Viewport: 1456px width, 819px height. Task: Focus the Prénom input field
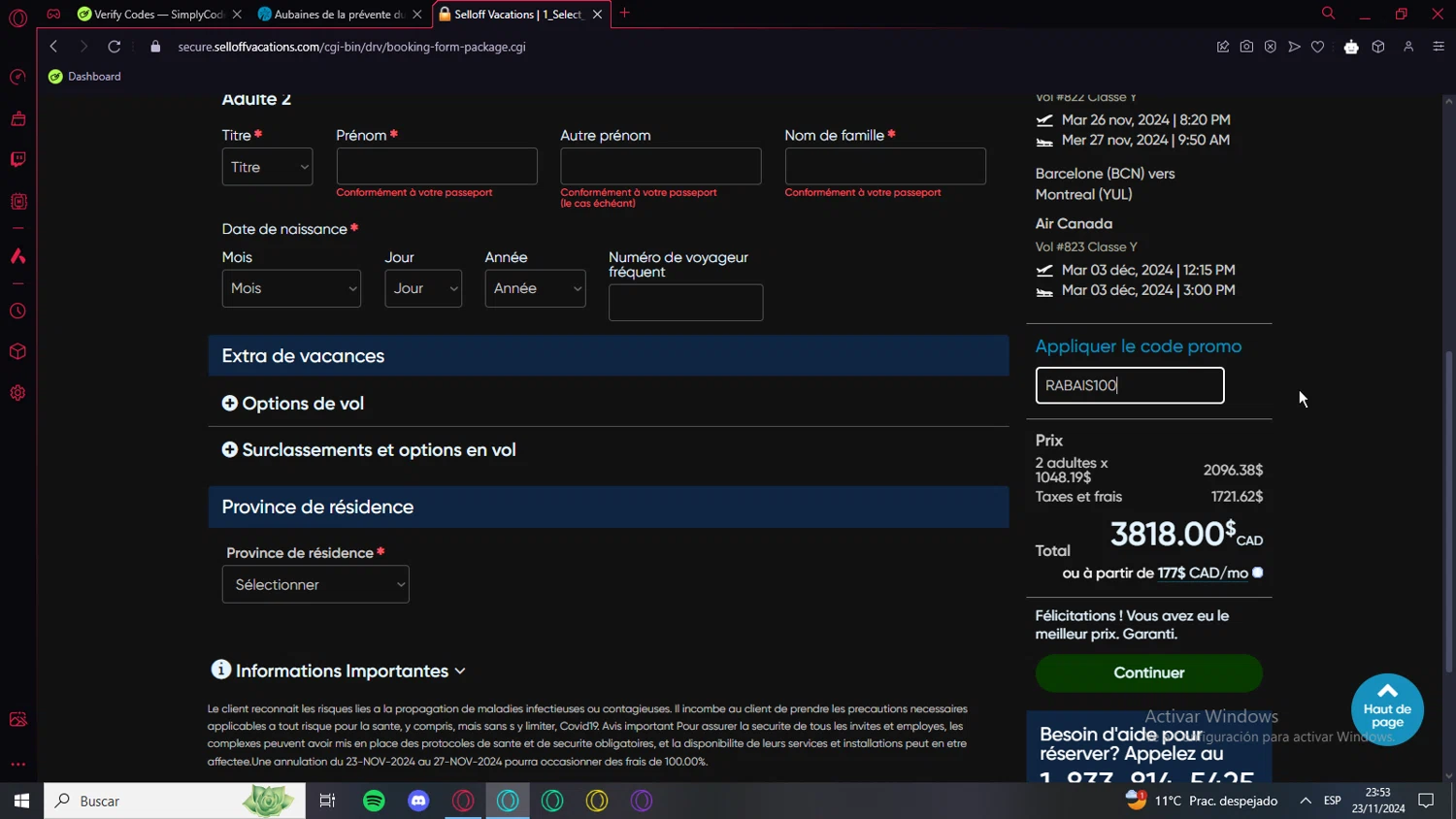pyautogui.click(x=437, y=166)
